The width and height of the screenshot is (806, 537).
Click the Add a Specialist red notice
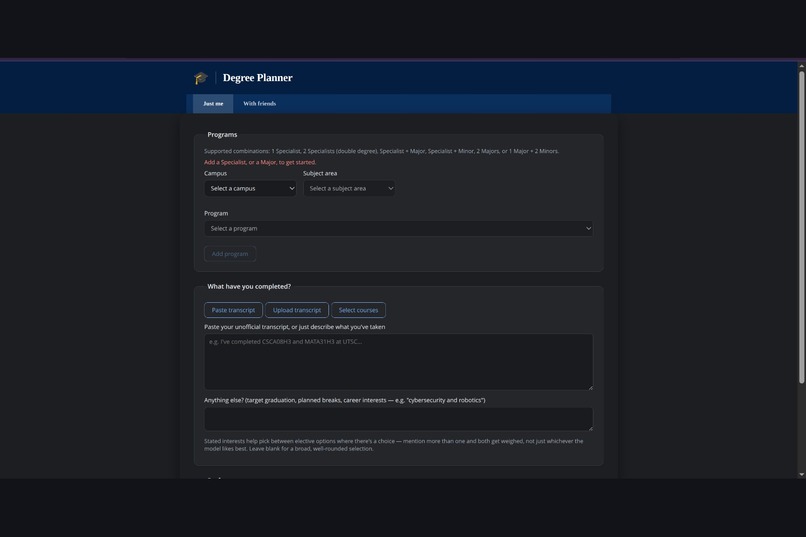[x=260, y=162]
